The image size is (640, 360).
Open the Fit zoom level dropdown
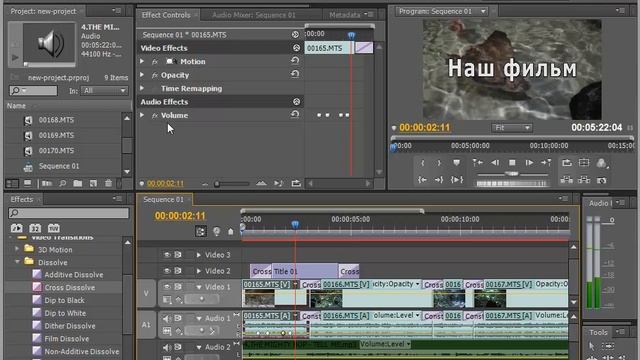(511, 128)
